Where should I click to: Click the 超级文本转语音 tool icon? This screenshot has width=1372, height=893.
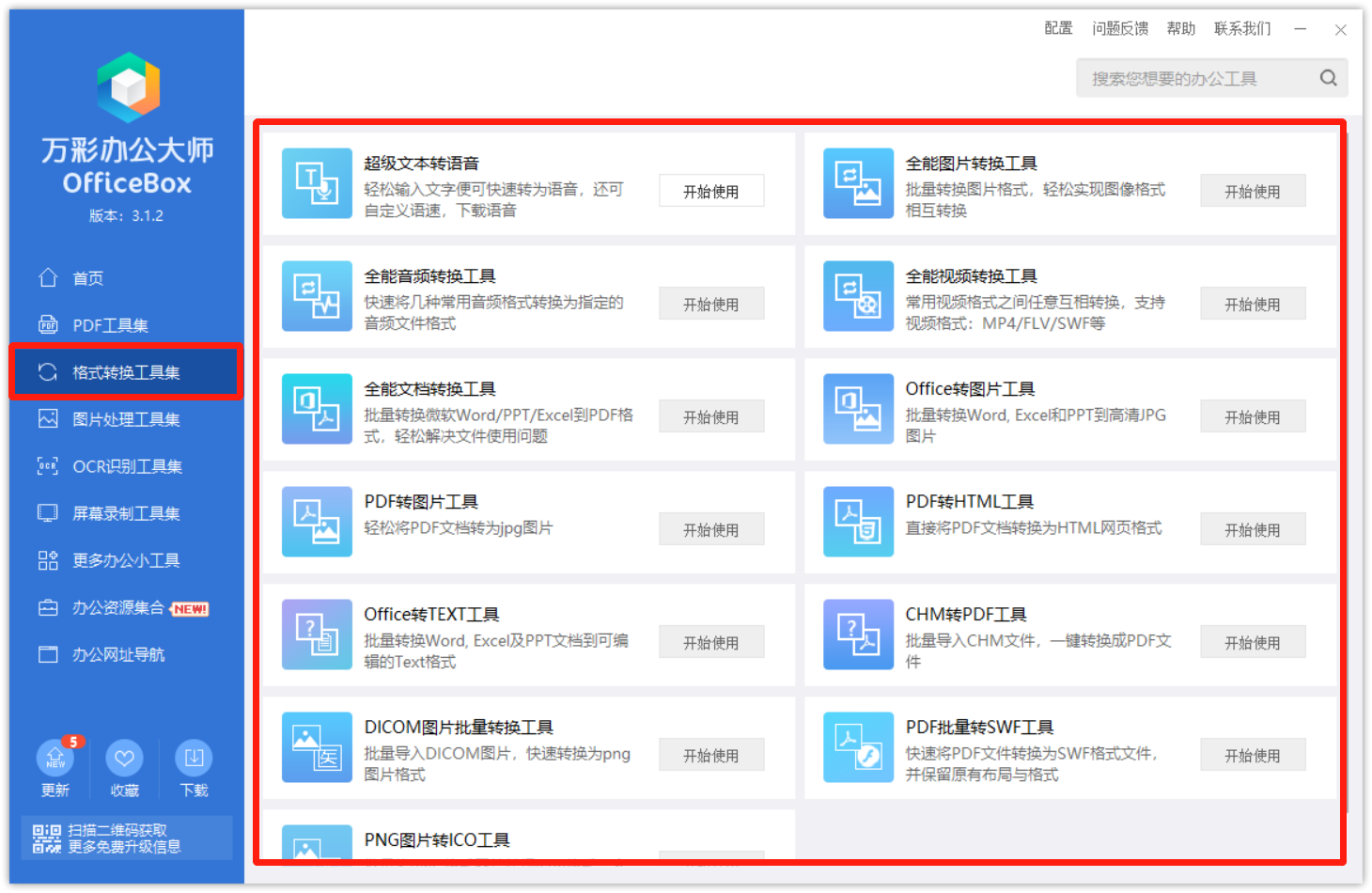pos(317,183)
